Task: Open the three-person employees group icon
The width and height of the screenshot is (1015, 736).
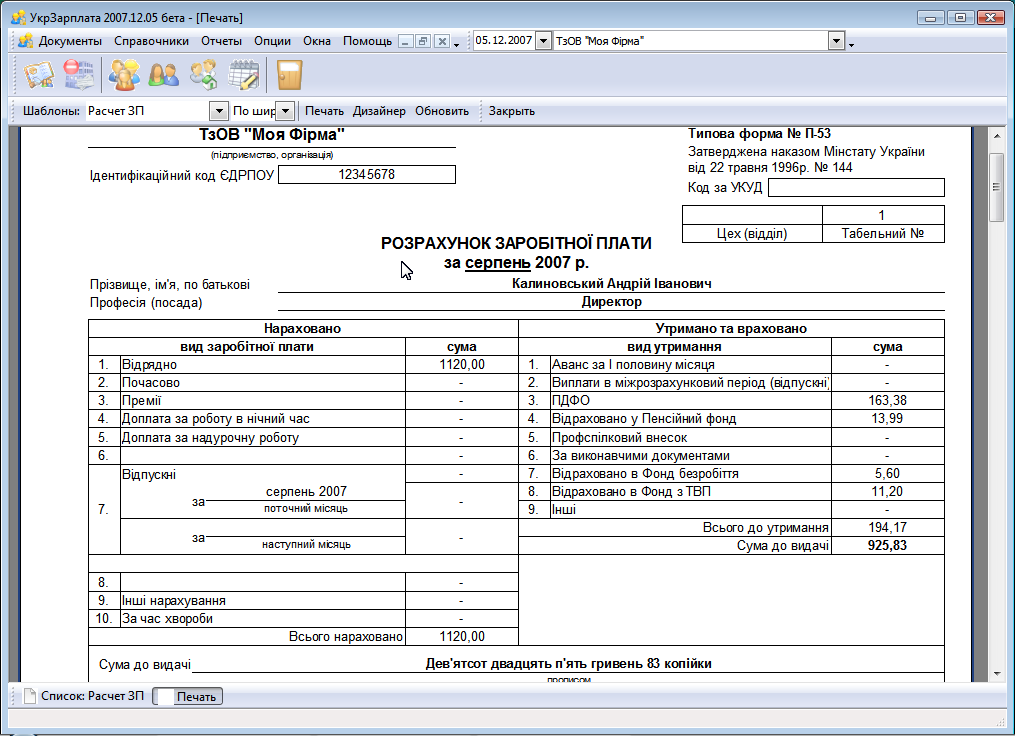Action: point(125,75)
